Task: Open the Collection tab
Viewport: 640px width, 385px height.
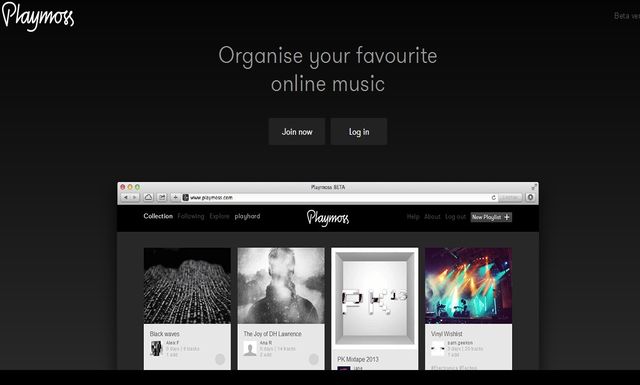Action: [158, 216]
